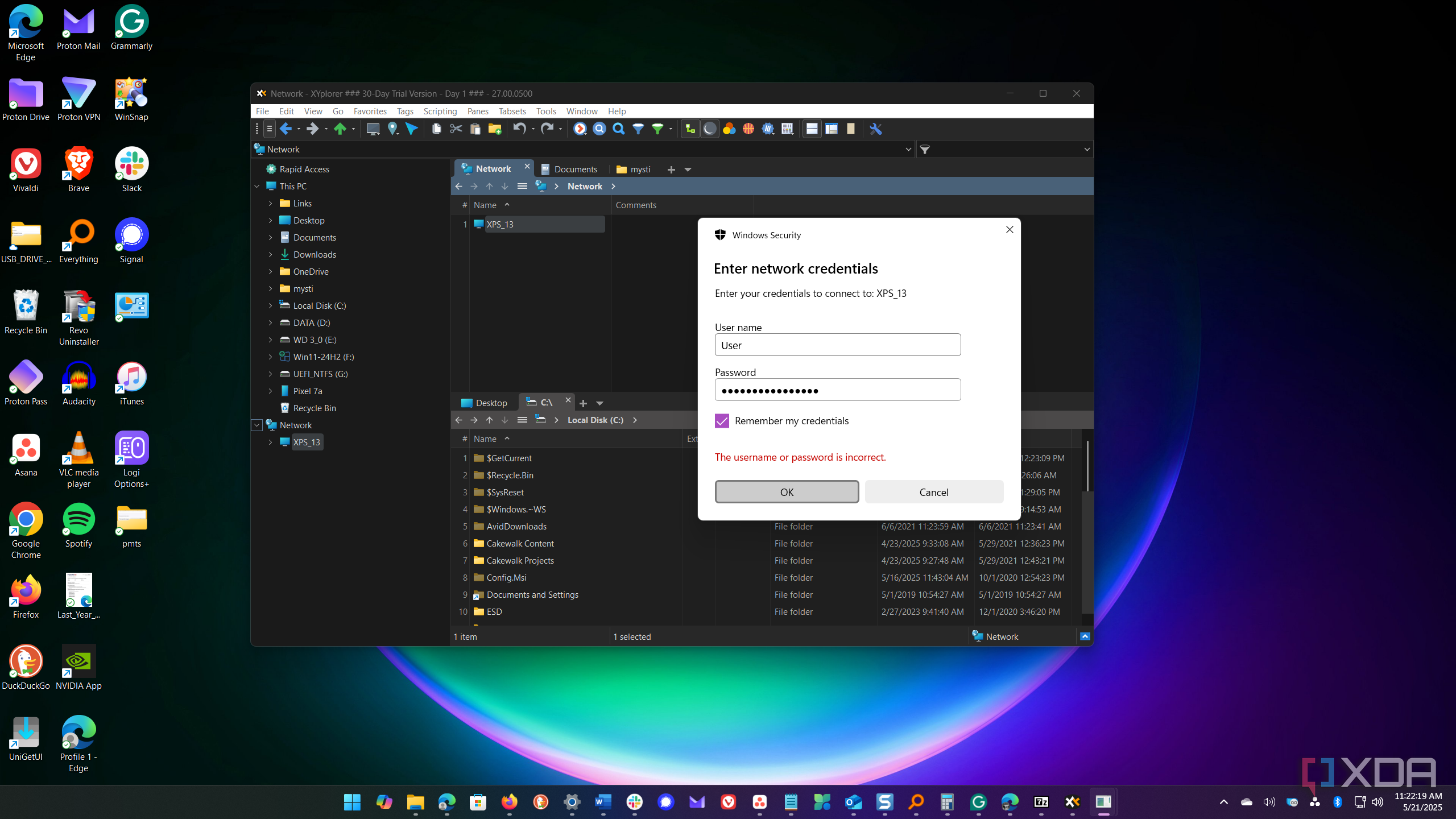Open XYplorer from the Windows taskbar

(x=1072, y=802)
